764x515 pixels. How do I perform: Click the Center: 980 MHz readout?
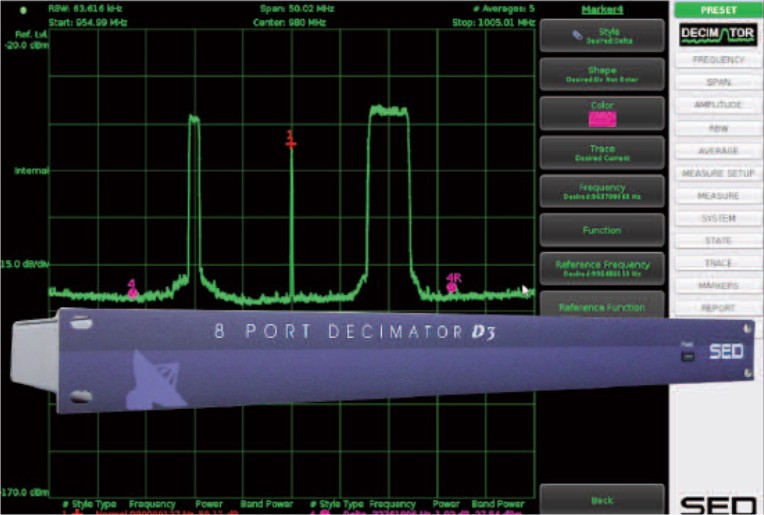pyautogui.click(x=289, y=22)
